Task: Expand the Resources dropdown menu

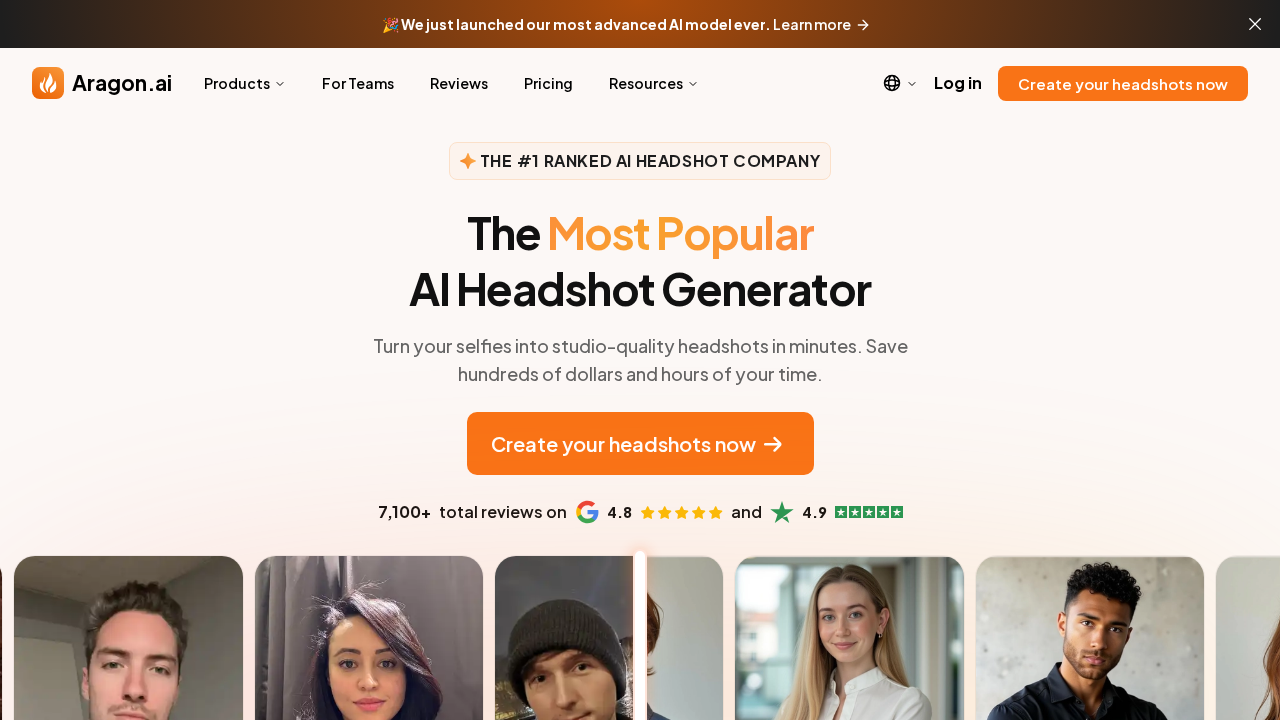Action: pyautogui.click(x=653, y=83)
